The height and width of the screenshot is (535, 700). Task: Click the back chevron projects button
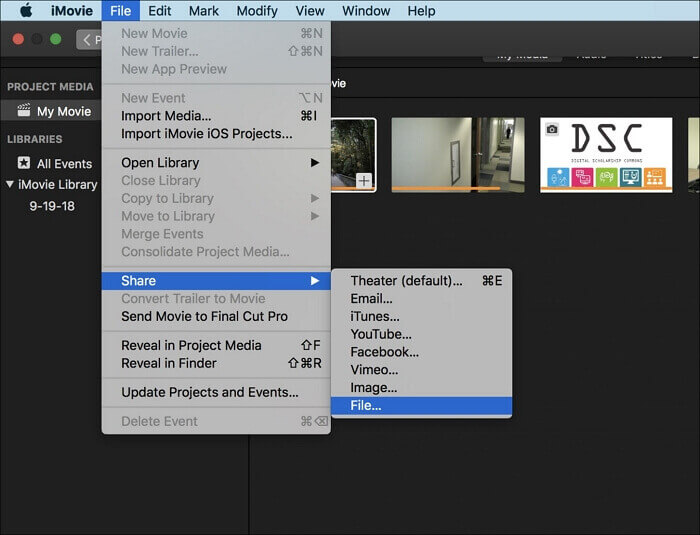coord(88,40)
